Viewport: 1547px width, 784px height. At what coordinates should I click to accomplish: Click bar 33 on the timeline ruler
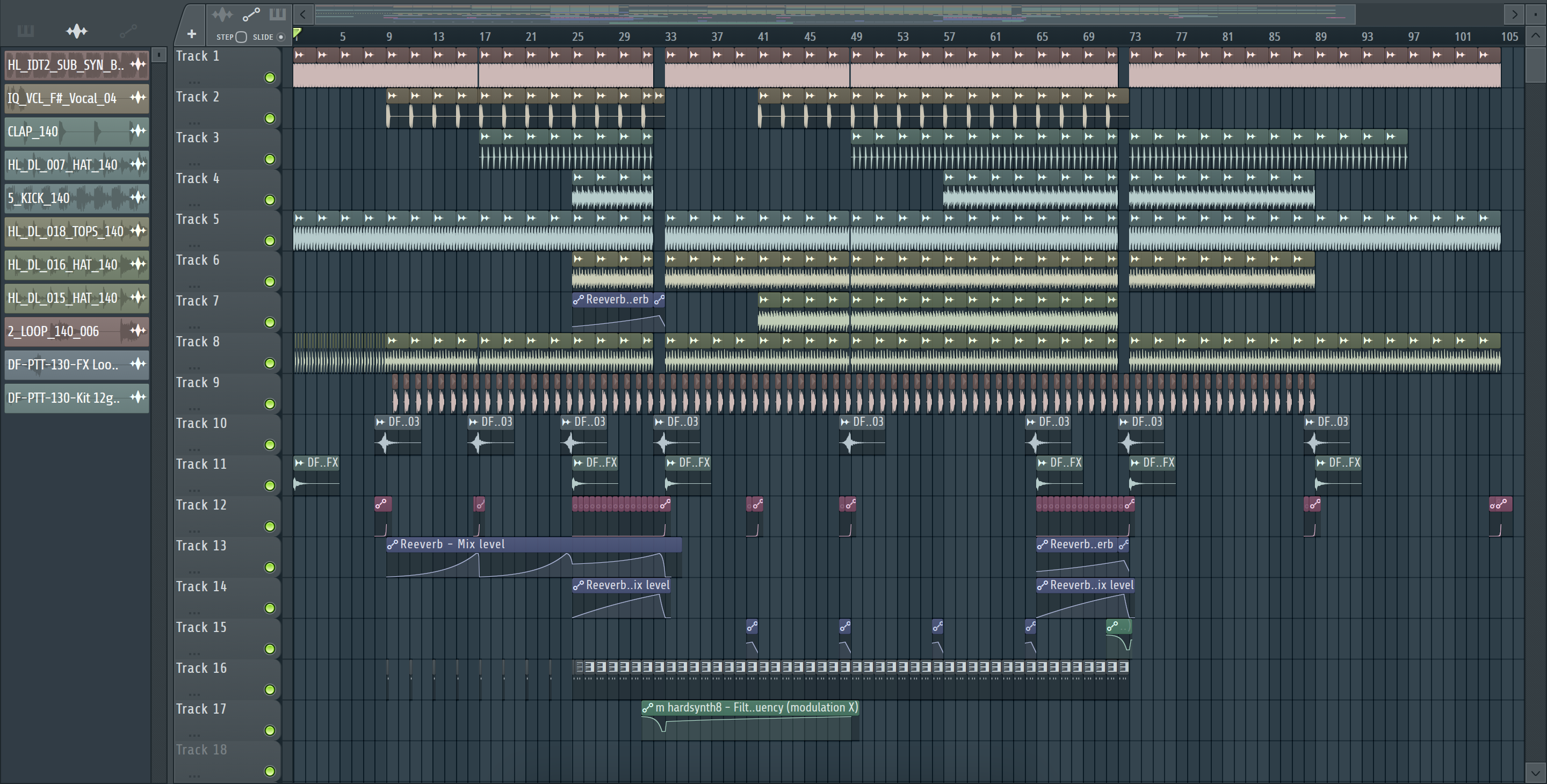pyautogui.click(x=670, y=37)
